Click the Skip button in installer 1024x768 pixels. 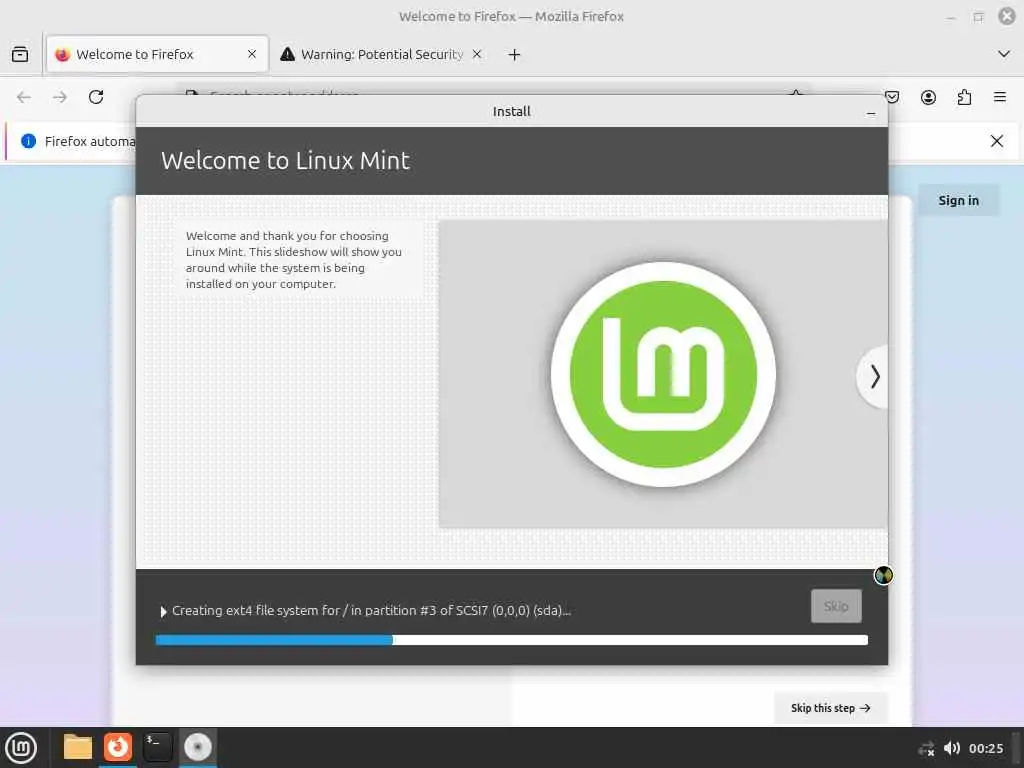[x=836, y=606]
